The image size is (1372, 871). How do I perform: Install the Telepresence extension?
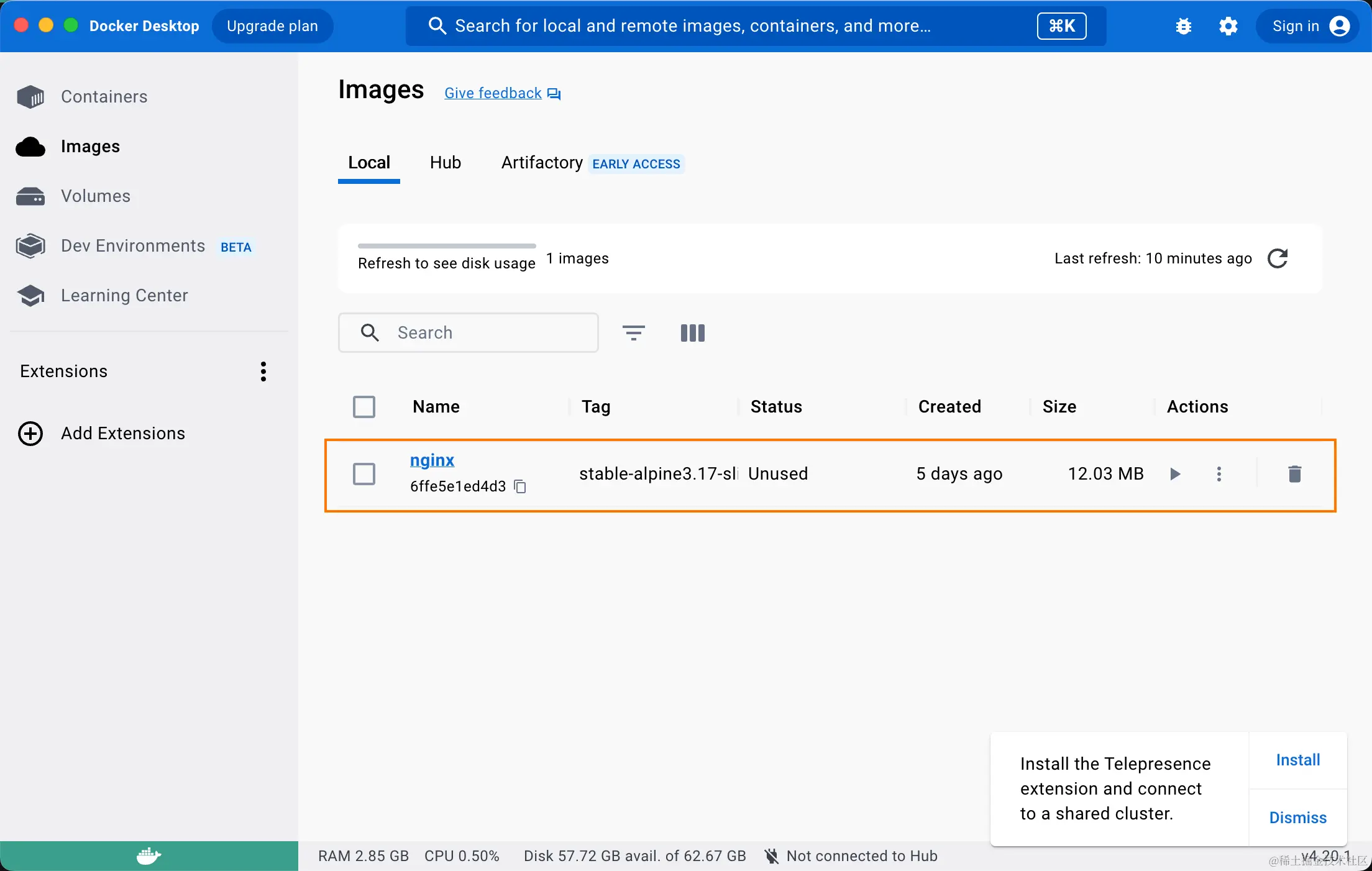tap(1297, 760)
